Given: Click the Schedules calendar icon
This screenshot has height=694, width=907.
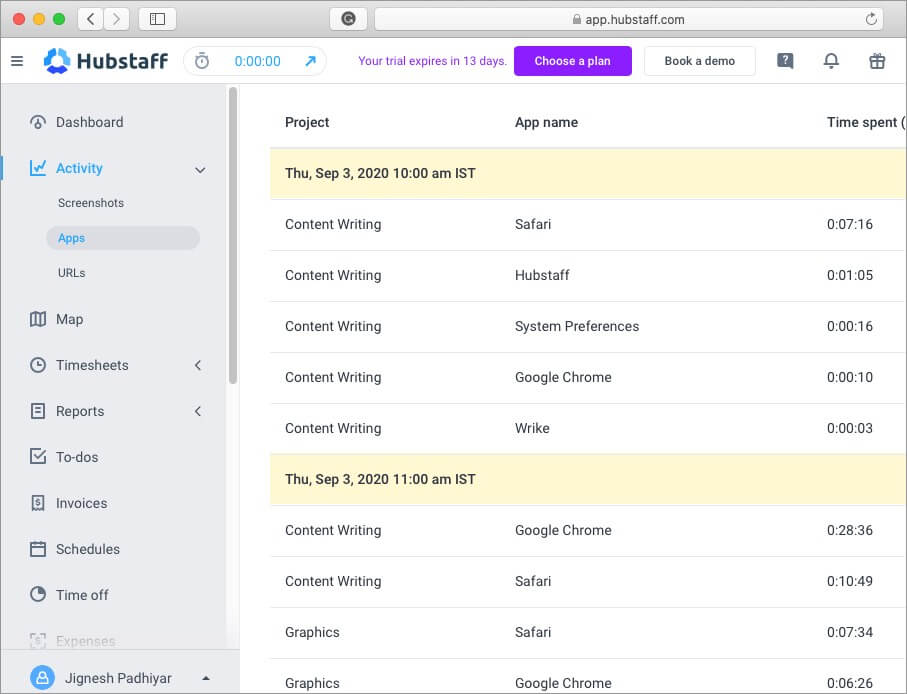Looking at the screenshot, I should click(38, 549).
